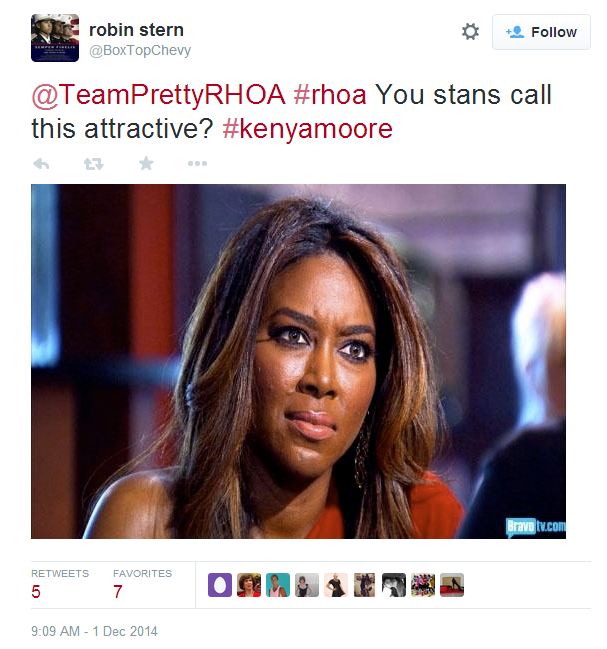This screenshot has height=649, width=607.
Task: Open the #kenyamoore hashtag
Action: tap(307, 129)
